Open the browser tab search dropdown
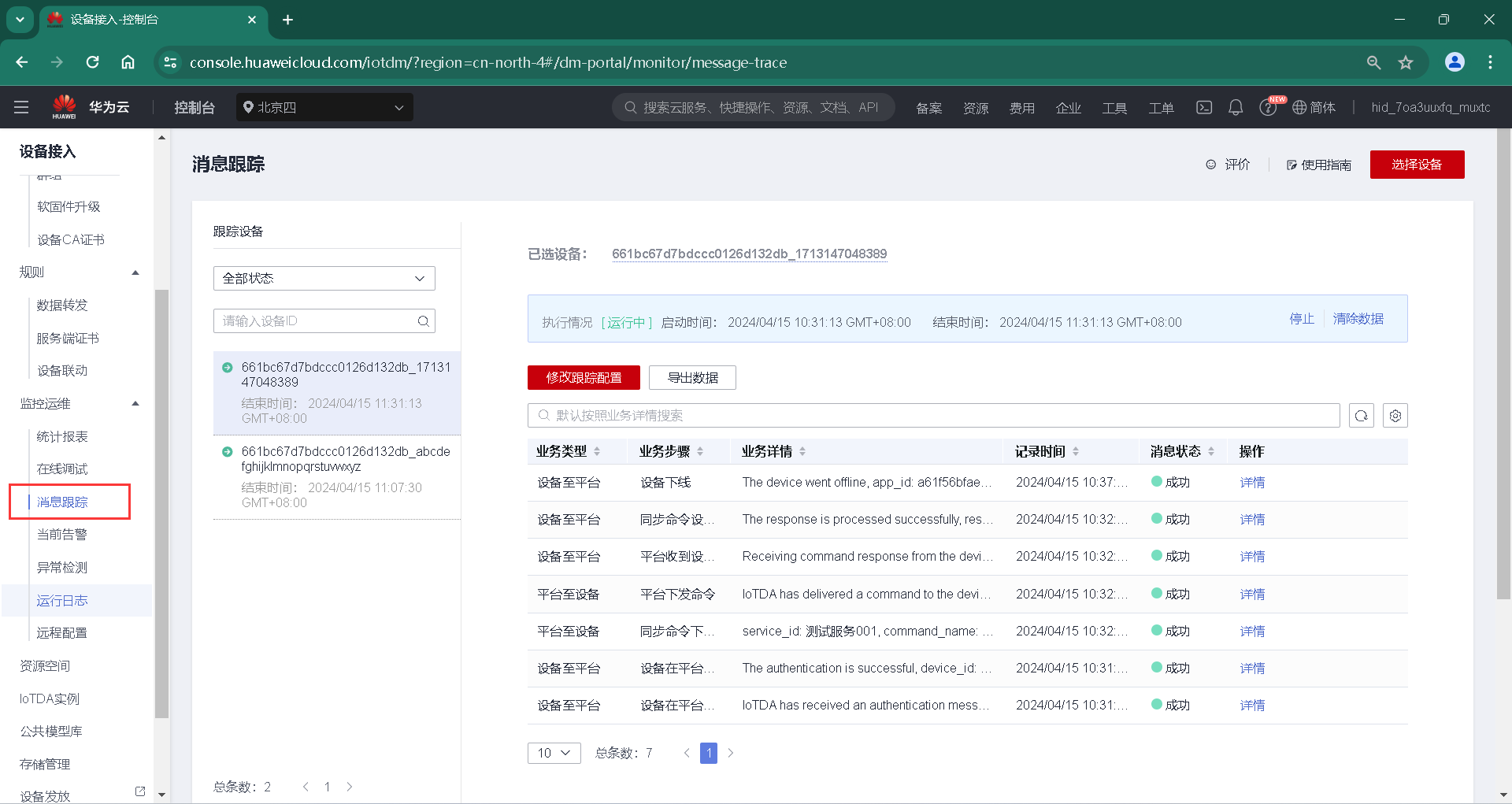Screen dimensions: 1512x804 [20, 20]
